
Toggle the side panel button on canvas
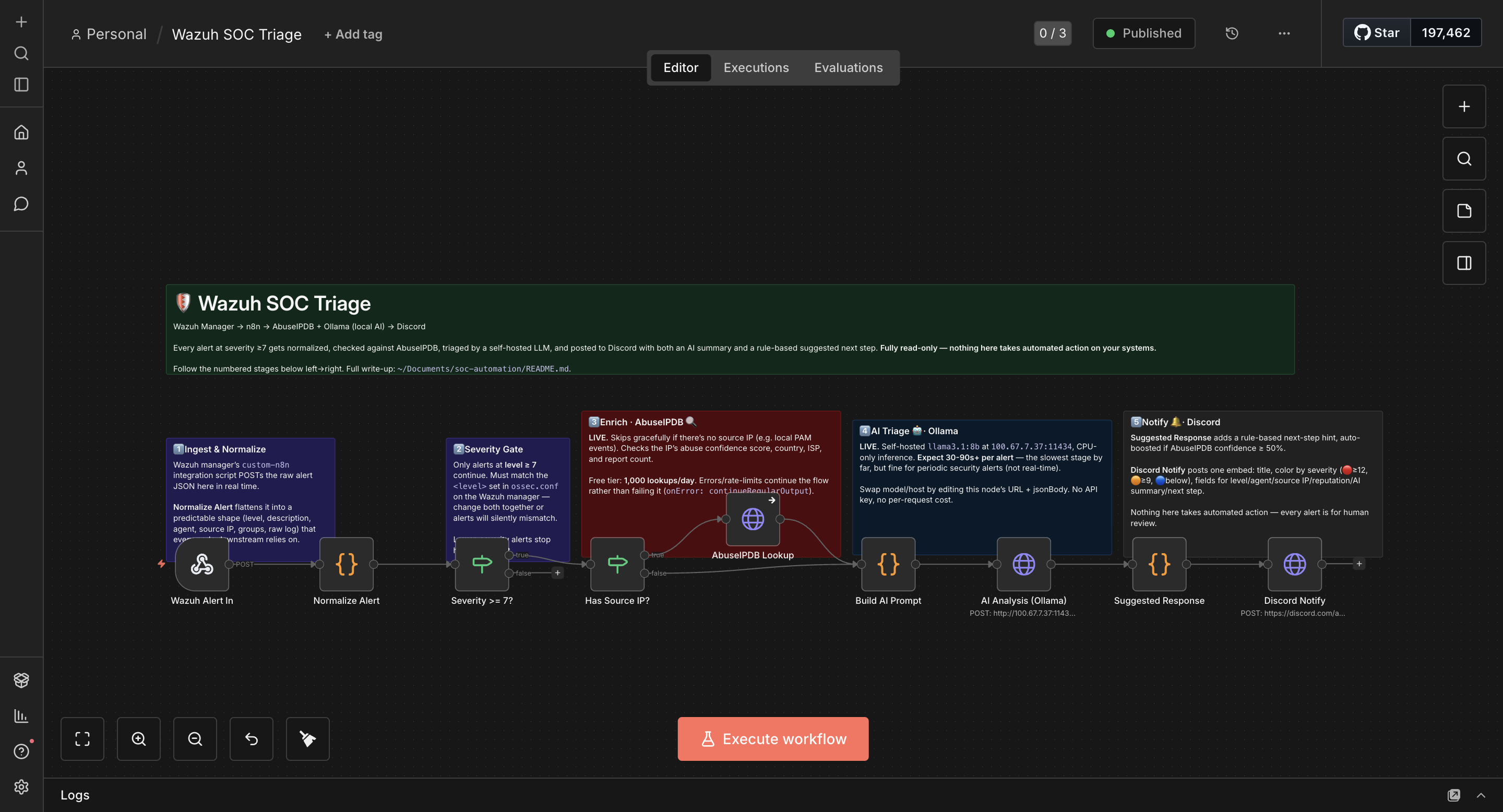[1464, 263]
